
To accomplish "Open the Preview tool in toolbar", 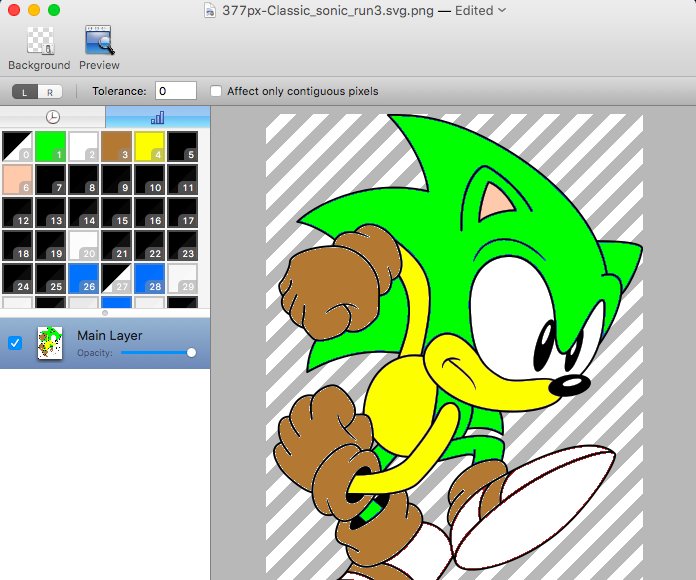I will (99, 48).
